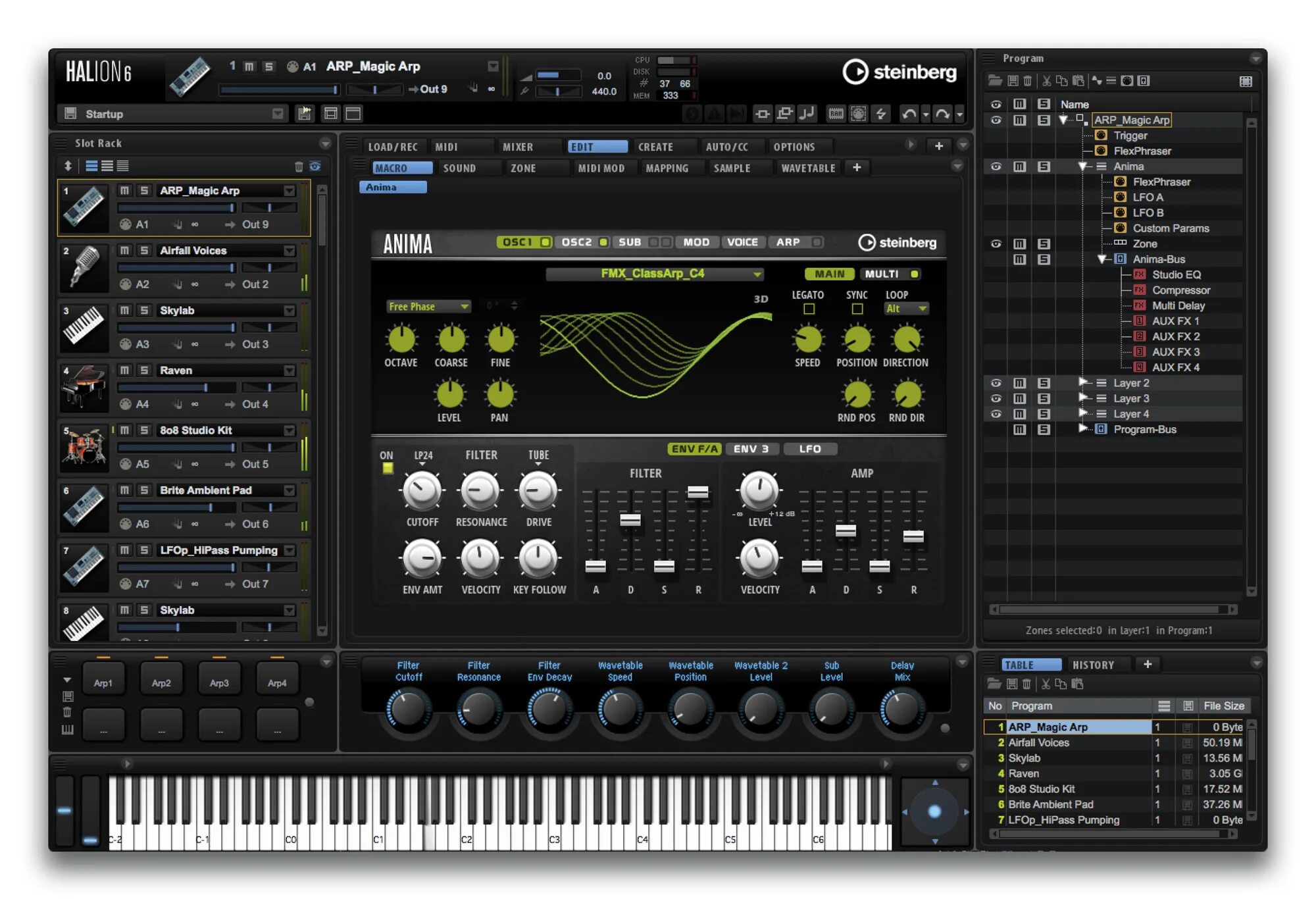Click the MIDI reset lightning icon
Screen dimensions: 1316x899
880,114
